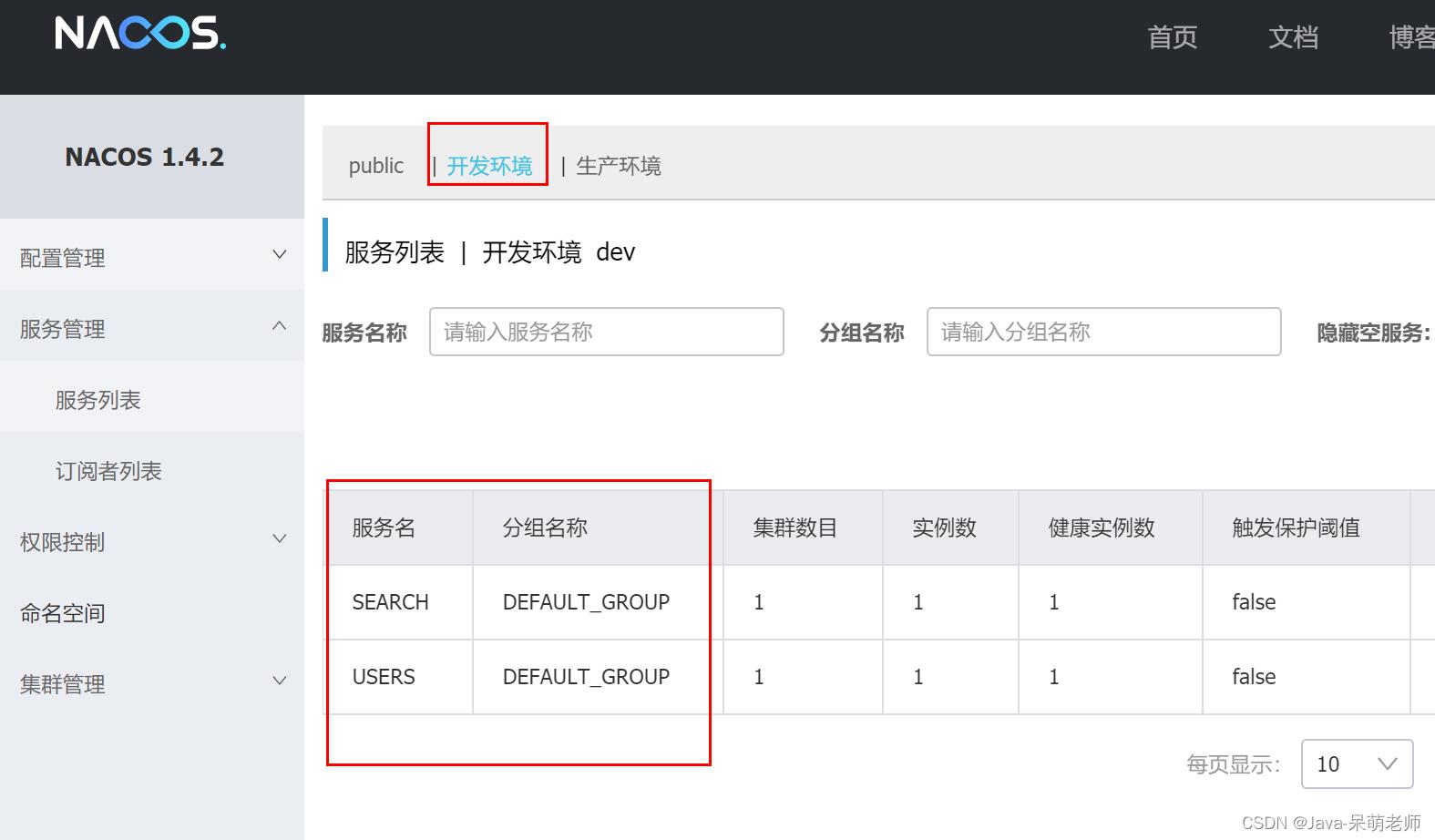Click the 实例数 column header
This screenshot has width=1435, height=840.
pyautogui.click(x=944, y=528)
